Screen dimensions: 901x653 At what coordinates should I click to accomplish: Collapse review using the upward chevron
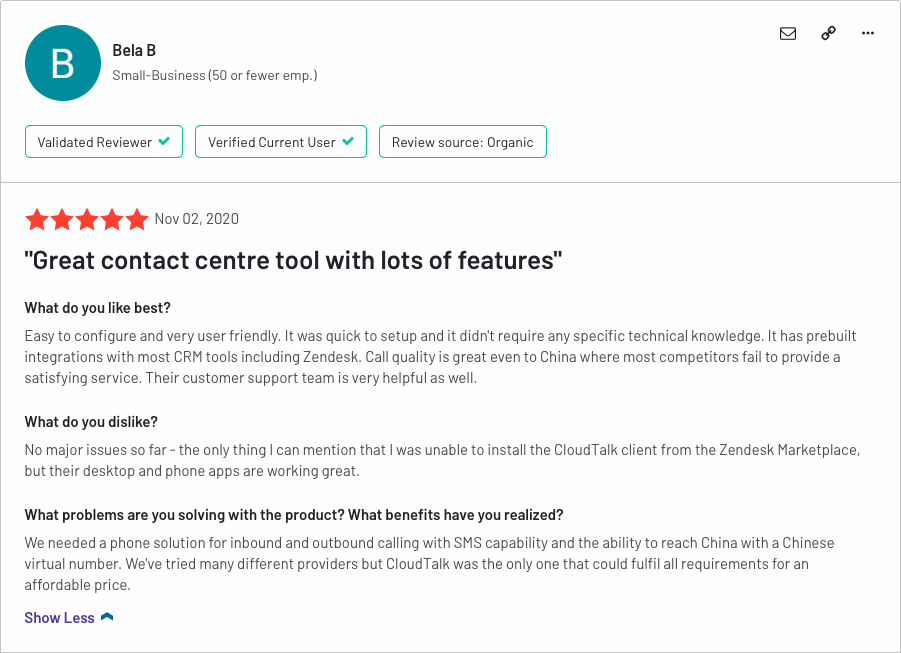[x=107, y=617]
